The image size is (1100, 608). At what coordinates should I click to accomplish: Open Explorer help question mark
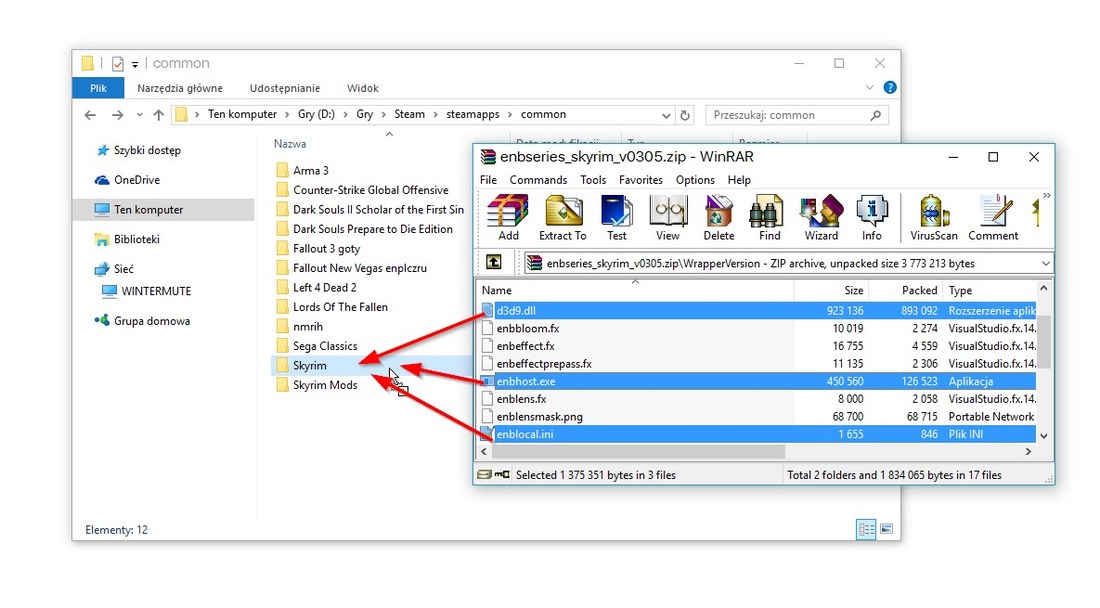point(890,88)
